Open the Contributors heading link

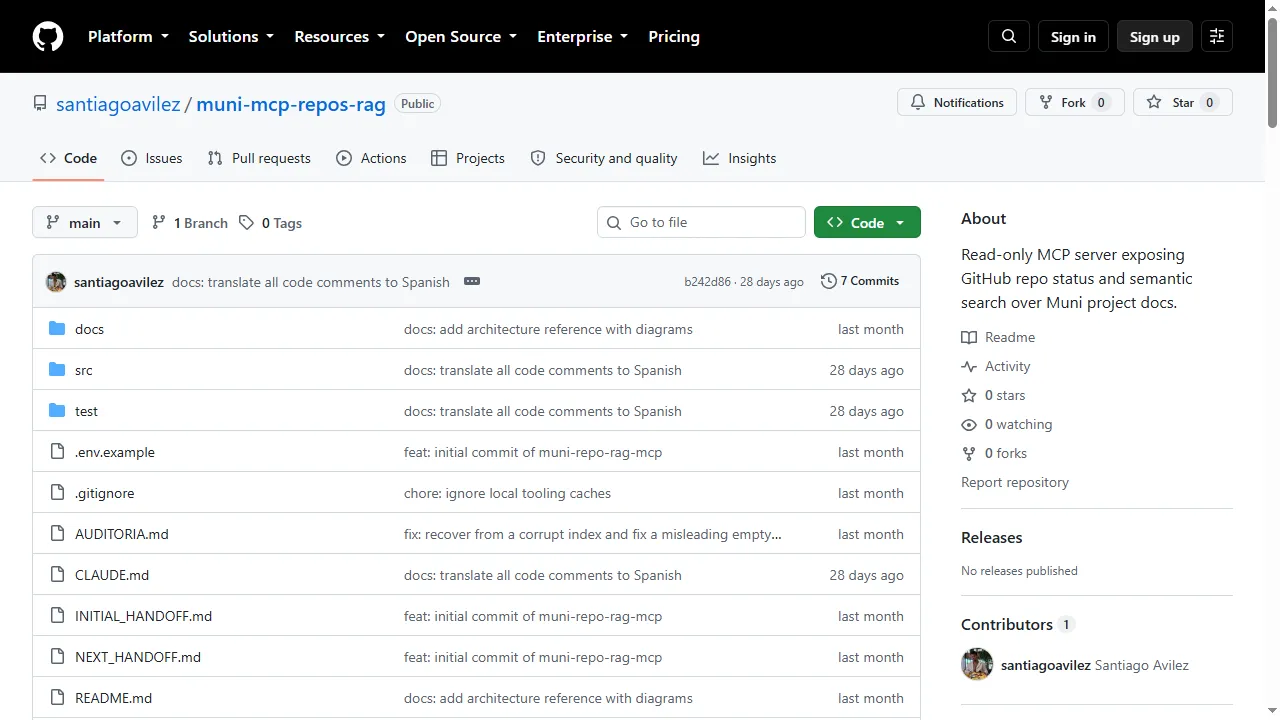click(1017, 624)
